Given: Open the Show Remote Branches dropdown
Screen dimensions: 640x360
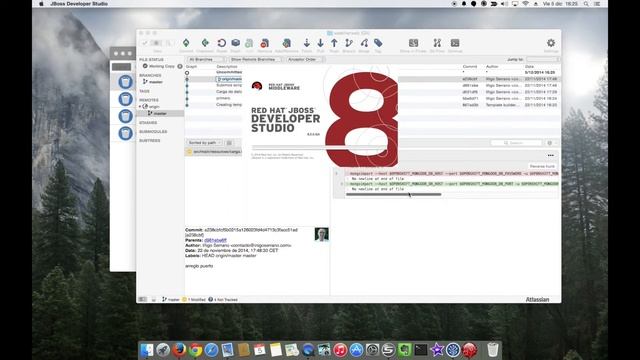Looking at the screenshot, I should pyautogui.click(x=256, y=59).
